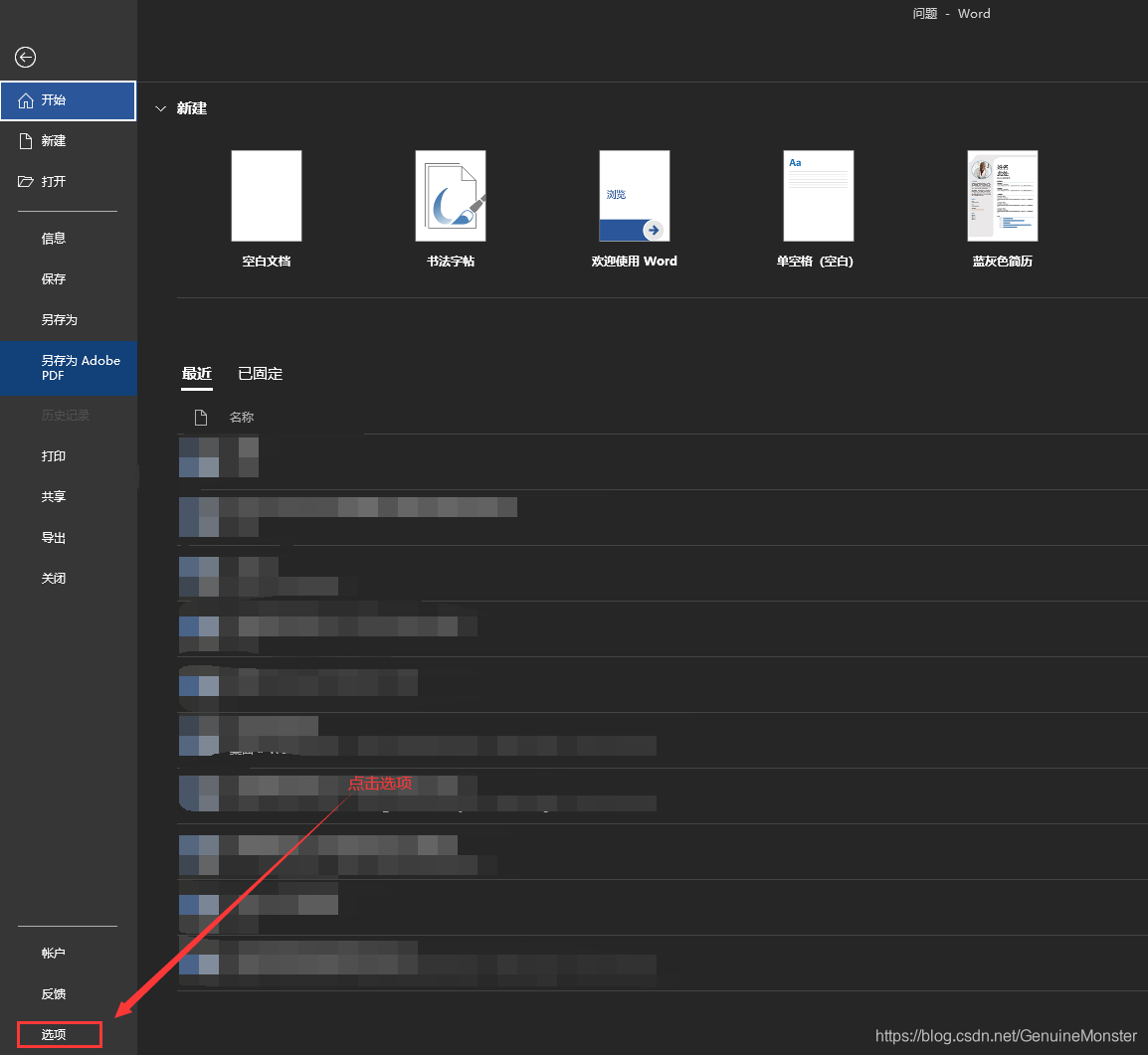Image resolution: width=1148 pixels, height=1055 pixels.
Task: Open the 打印 page
Action: (68, 455)
